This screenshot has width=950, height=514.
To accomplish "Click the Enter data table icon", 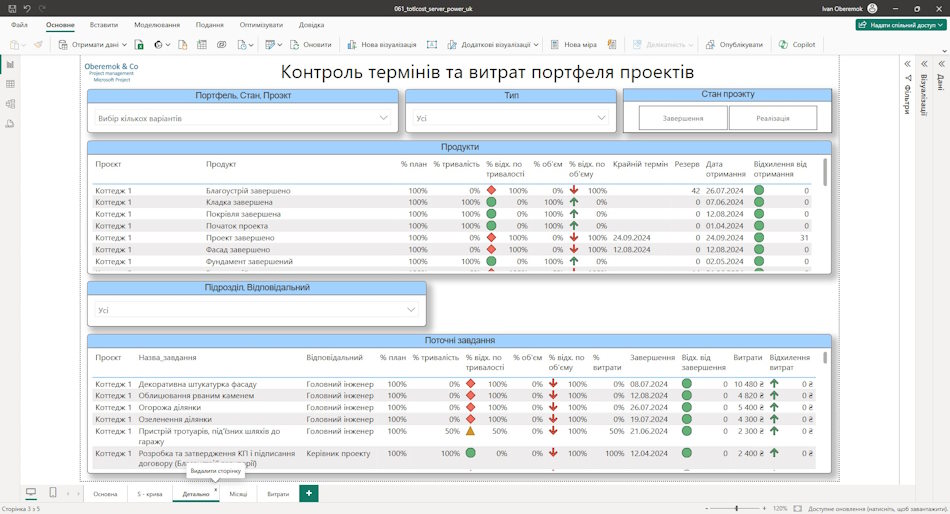I will [x=202, y=44].
